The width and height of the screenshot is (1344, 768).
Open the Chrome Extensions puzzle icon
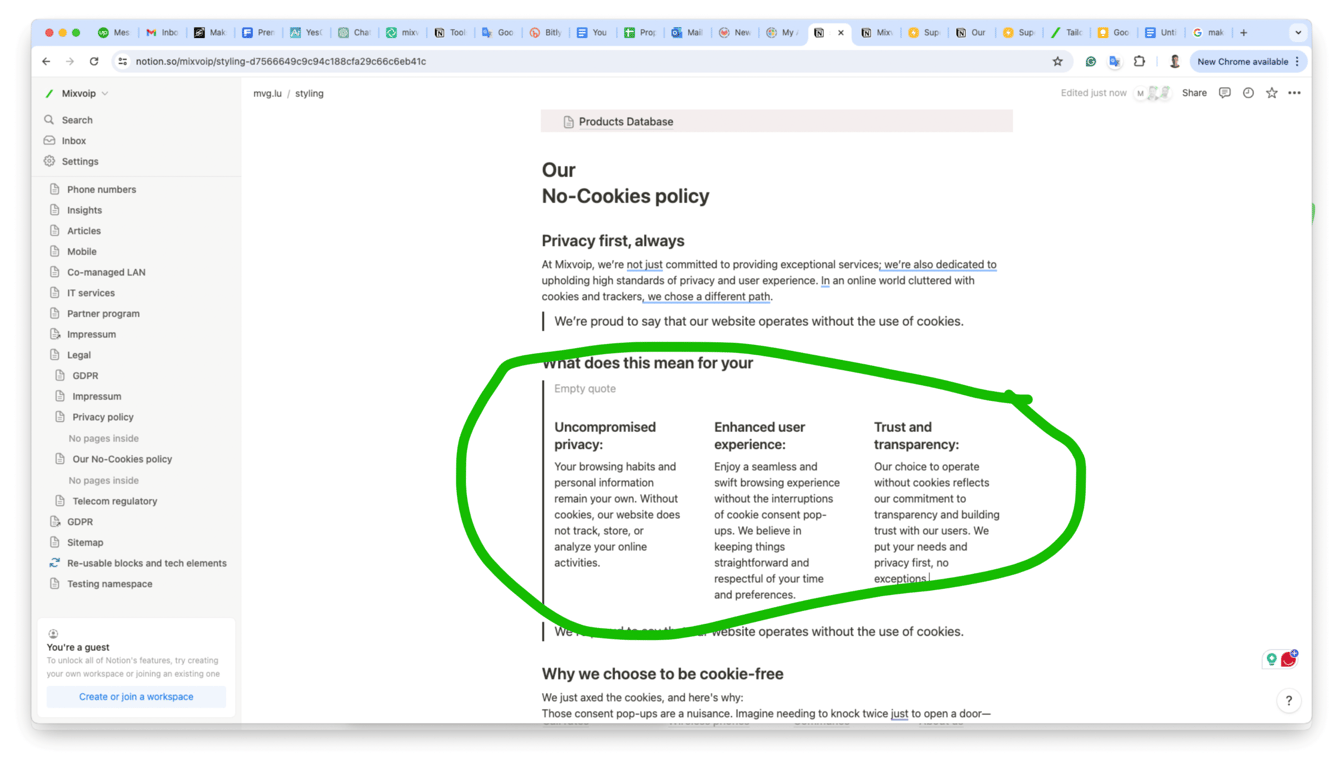(x=1139, y=61)
